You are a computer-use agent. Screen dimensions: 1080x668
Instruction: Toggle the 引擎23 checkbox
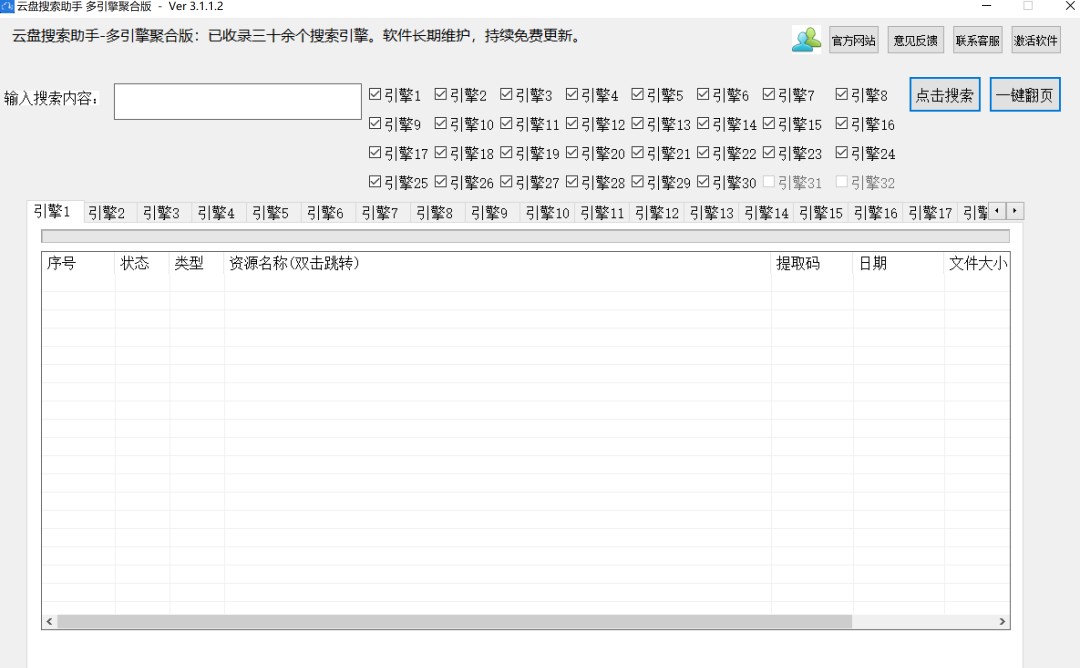(769, 152)
